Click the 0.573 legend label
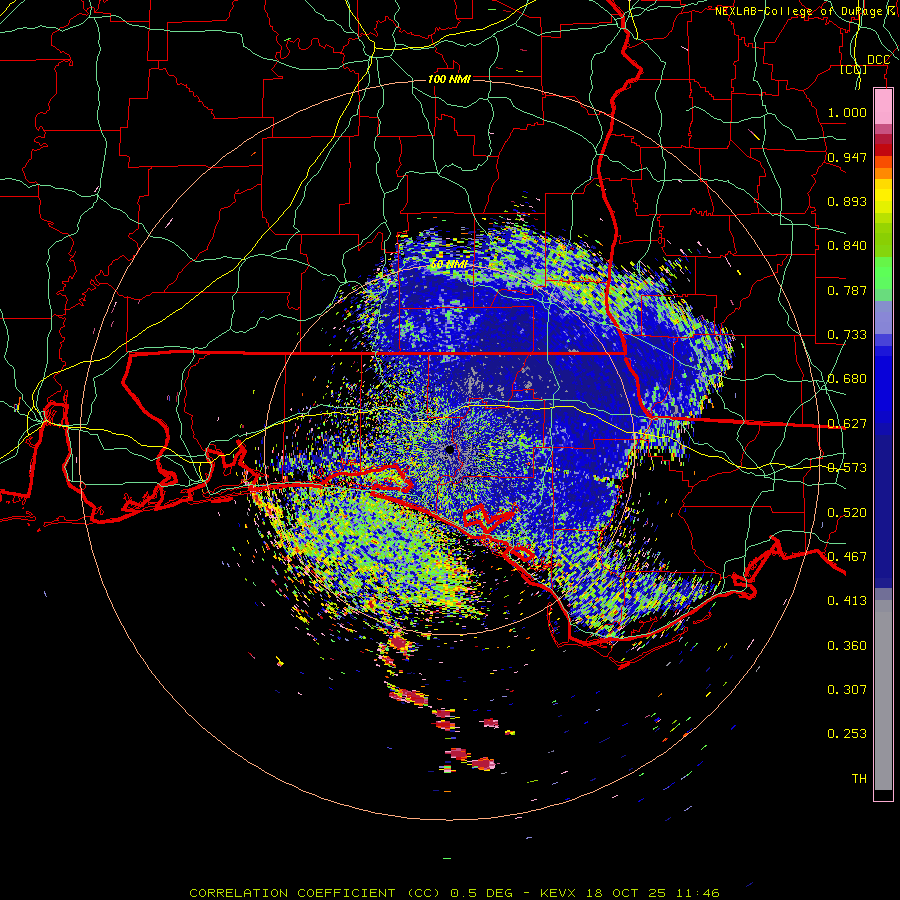Viewport: 900px width, 900px height. click(x=847, y=468)
